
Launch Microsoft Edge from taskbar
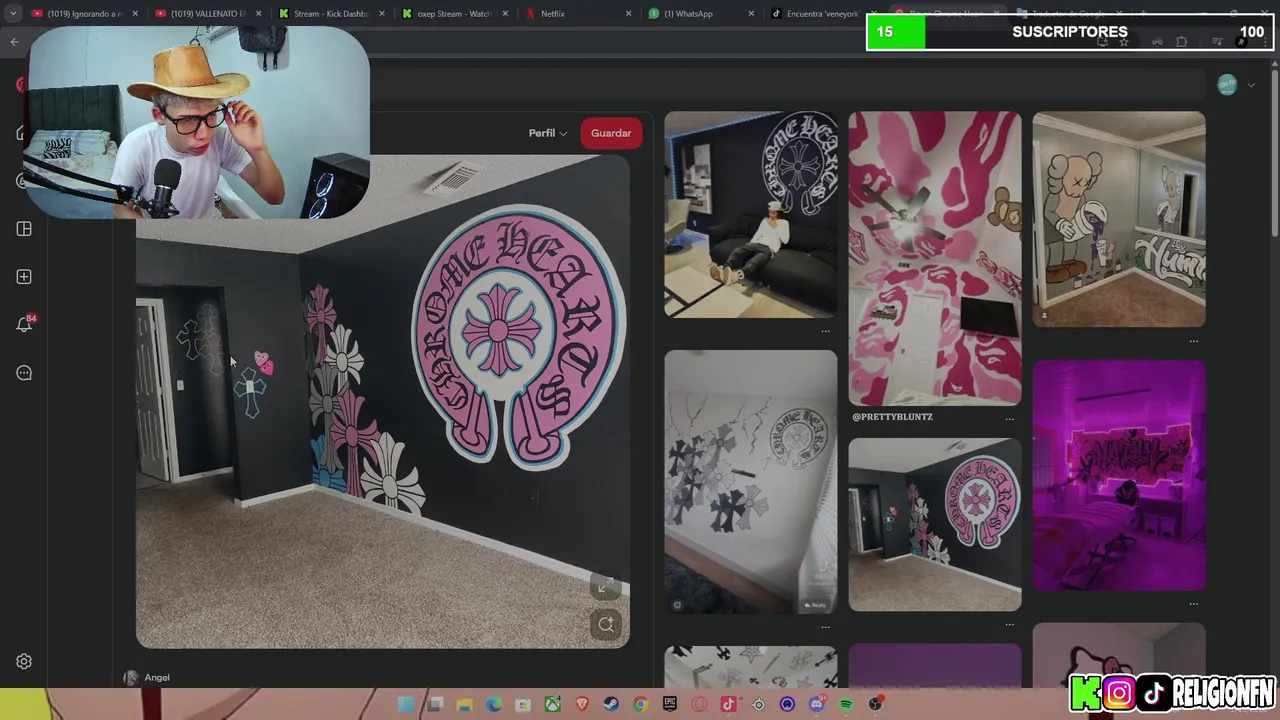[x=494, y=704]
